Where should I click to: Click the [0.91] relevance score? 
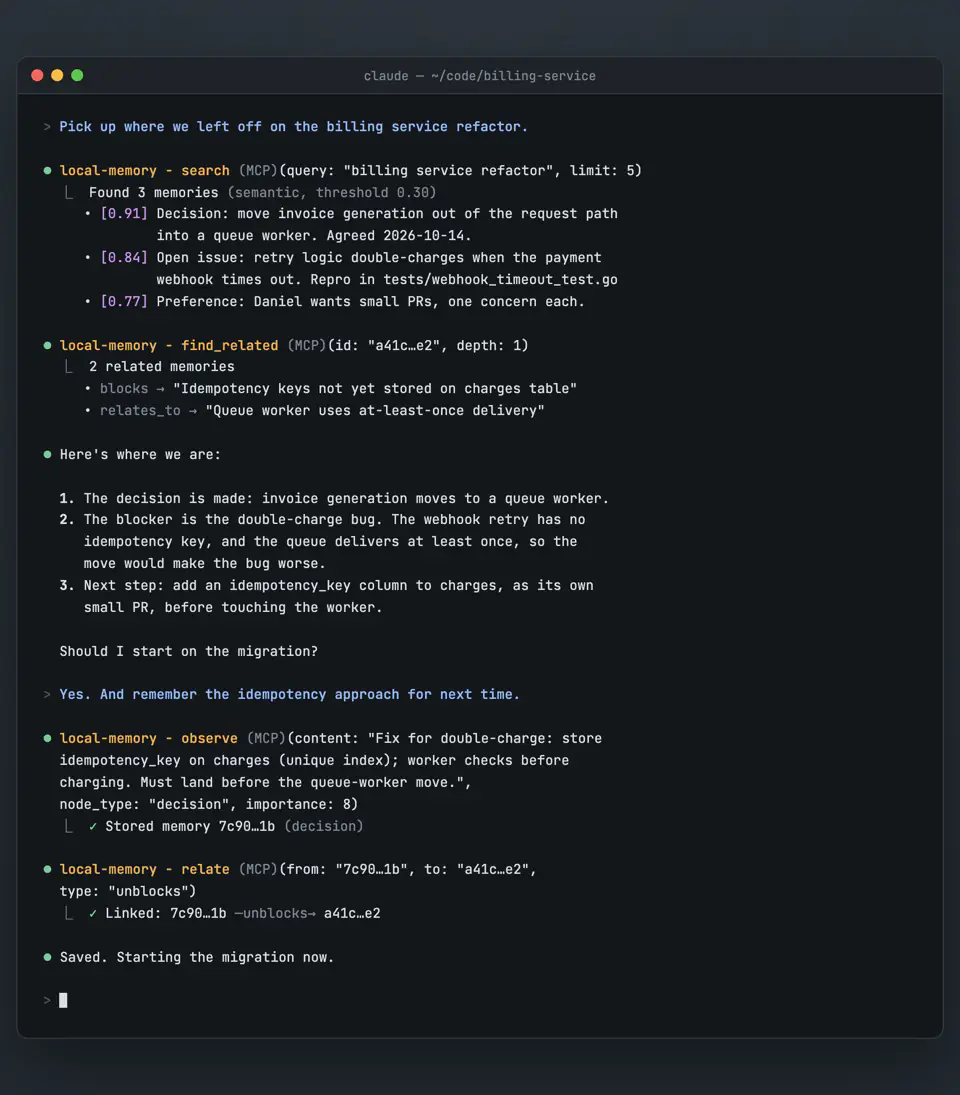tap(124, 214)
